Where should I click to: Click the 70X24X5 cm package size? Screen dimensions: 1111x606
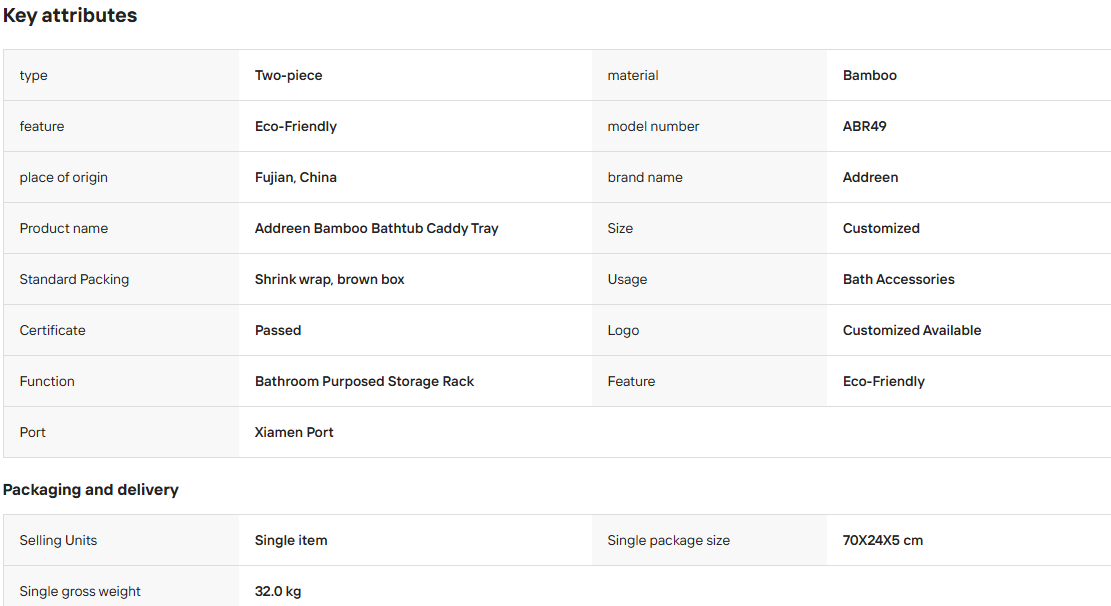[883, 540]
